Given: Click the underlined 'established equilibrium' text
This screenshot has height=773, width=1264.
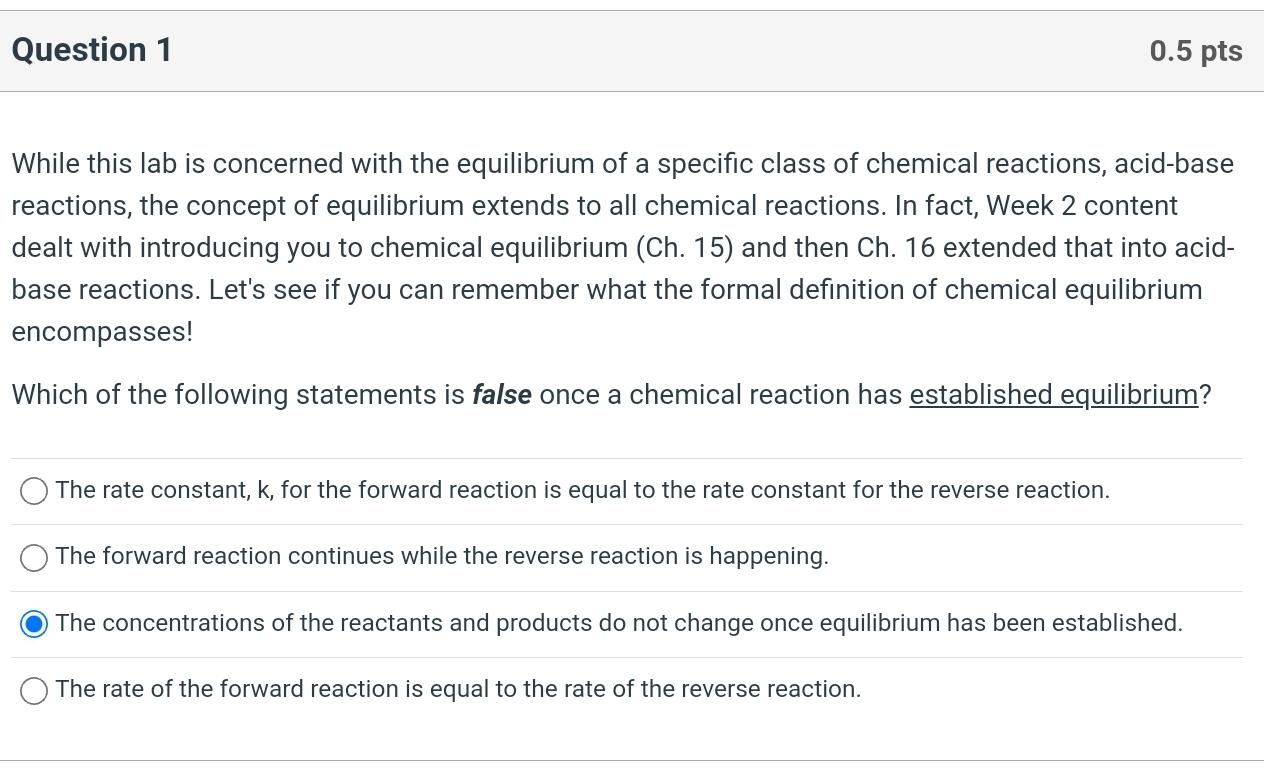Looking at the screenshot, I should (1053, 395).
